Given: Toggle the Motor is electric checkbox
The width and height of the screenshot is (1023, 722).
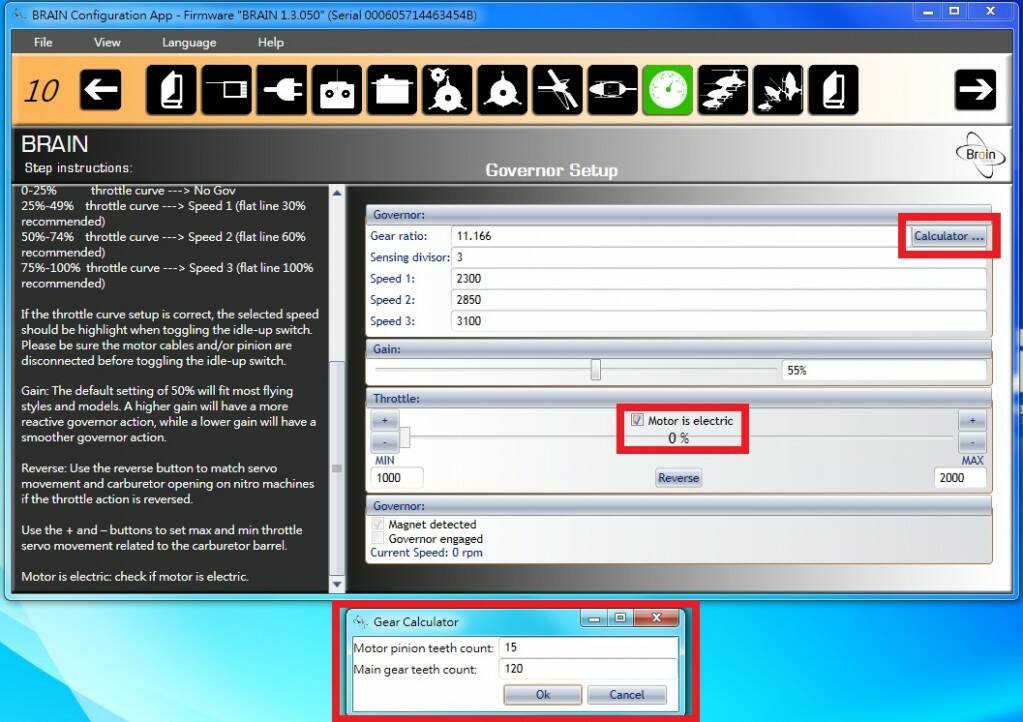Looking at the screenshot, I should tap(637, 421).
